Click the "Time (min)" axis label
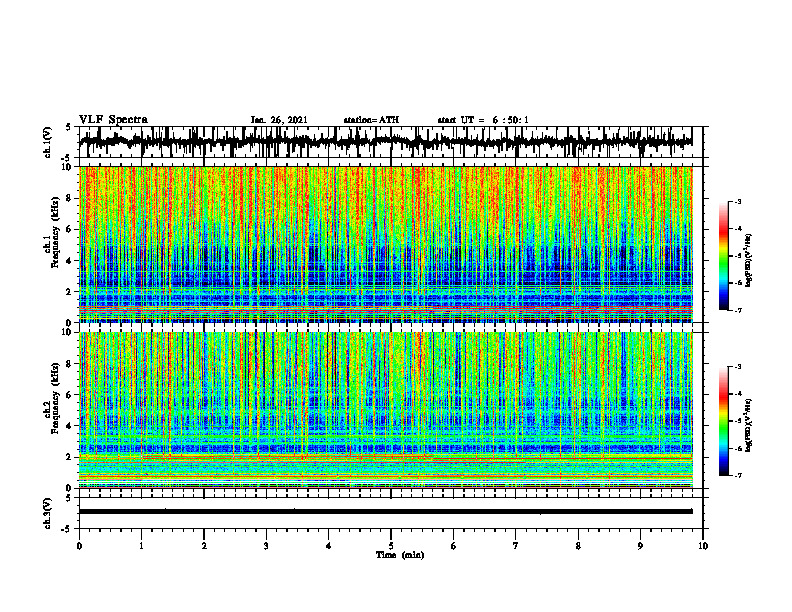Screen dimensions: 792x612 (x=400, y=555)
